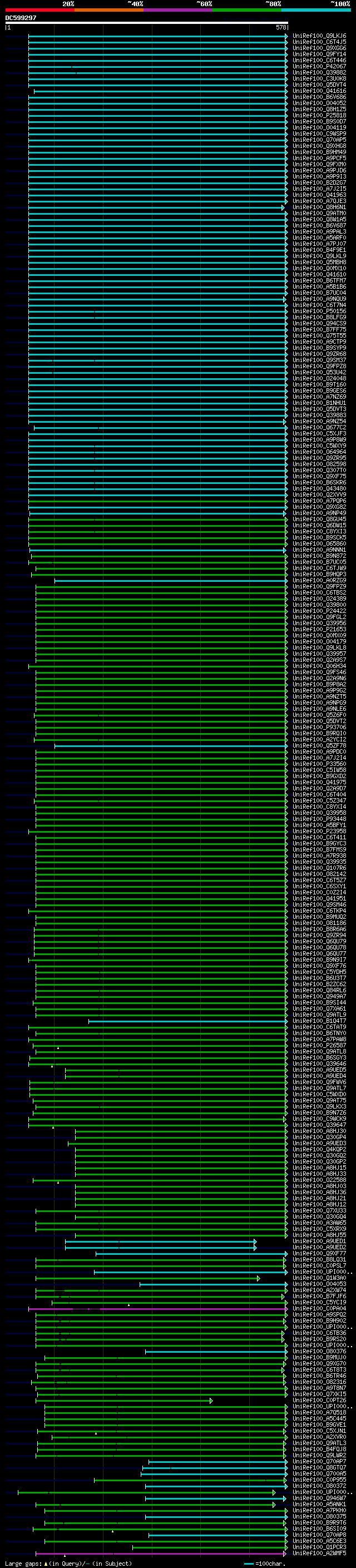356x1568 pixels.
Task: Select hit label UniRef100_B2D2G7
Action: pyautogui.click(x=319, y=182)
